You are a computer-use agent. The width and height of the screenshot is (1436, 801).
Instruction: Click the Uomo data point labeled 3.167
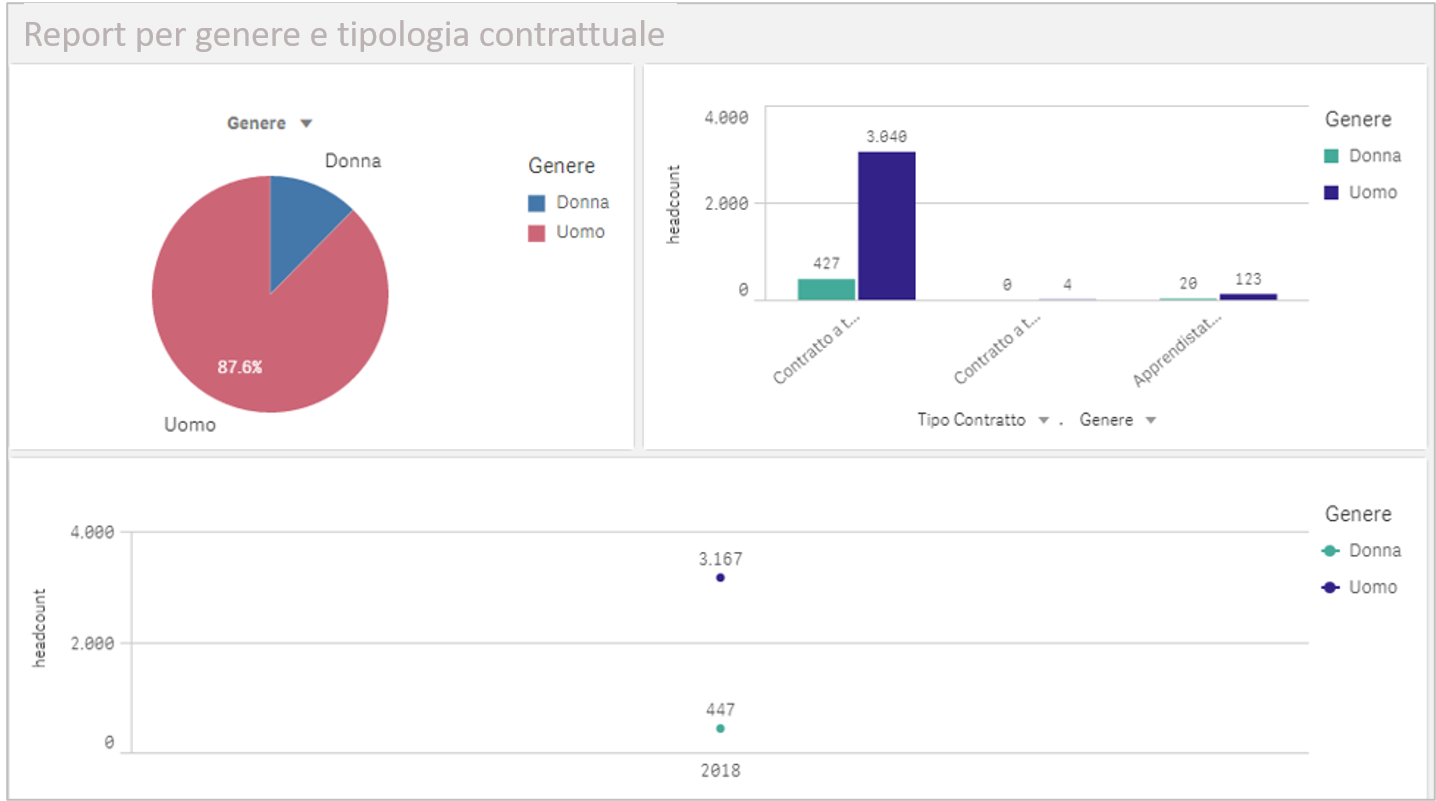(720, 578)
